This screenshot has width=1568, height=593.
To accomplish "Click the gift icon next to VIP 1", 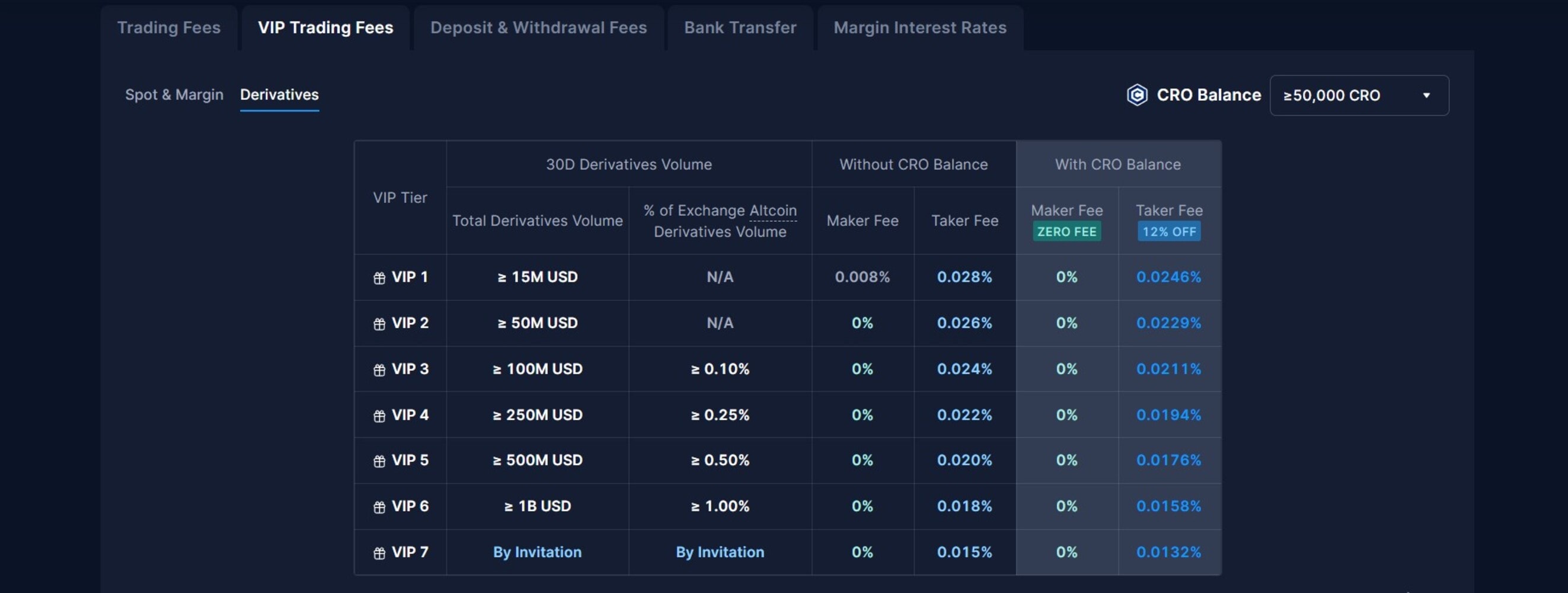I will click(379, 278).
